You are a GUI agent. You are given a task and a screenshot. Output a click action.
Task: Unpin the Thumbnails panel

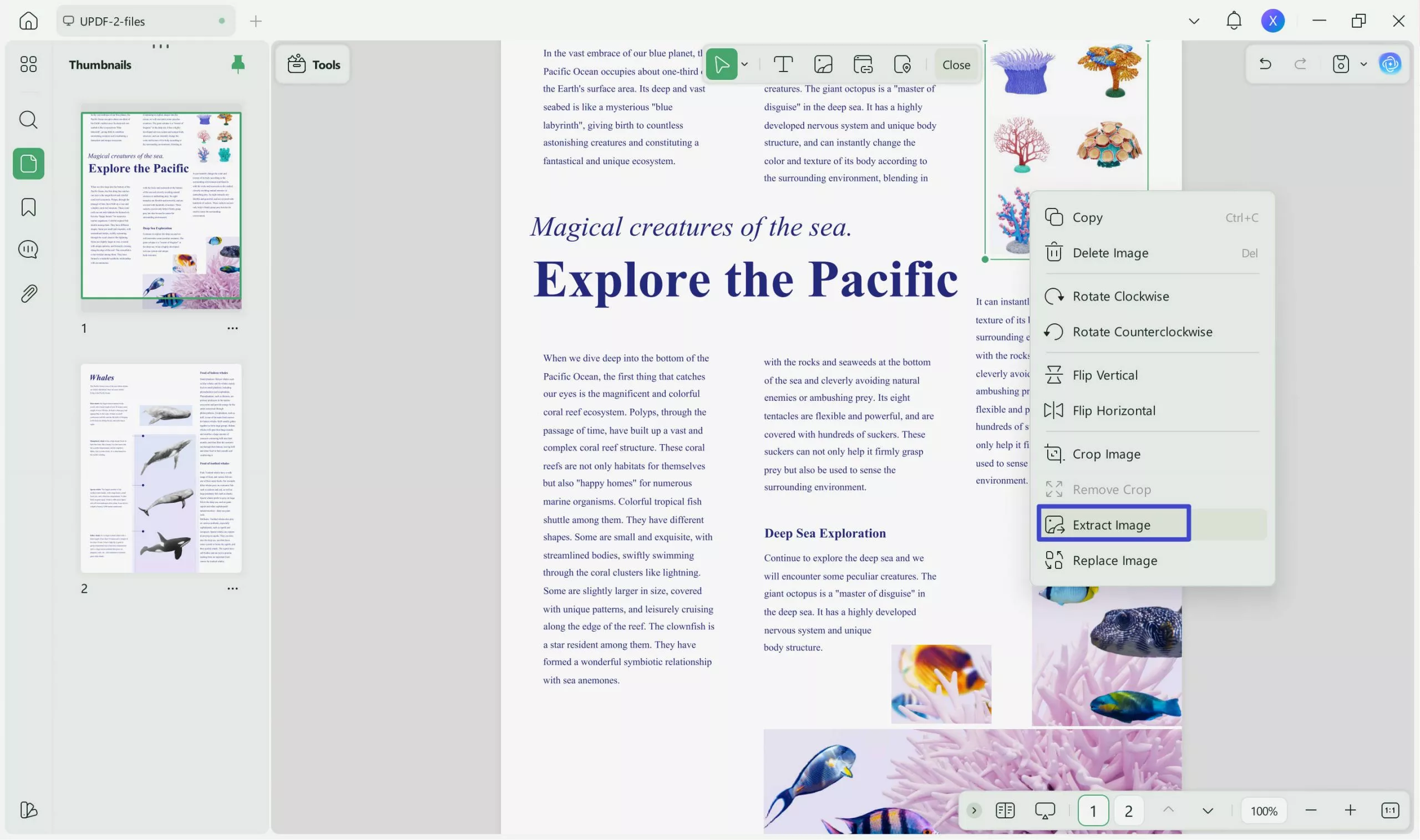pos(238,64)
